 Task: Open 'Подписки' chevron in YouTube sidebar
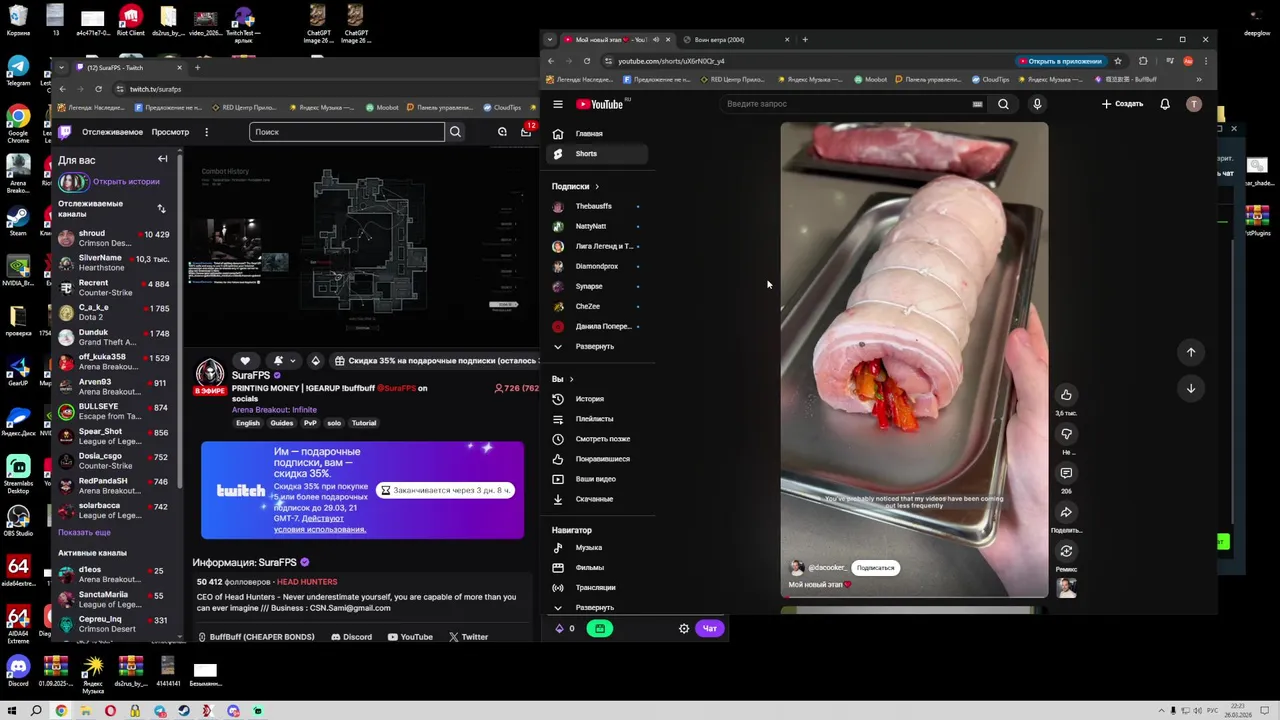coord(597,186)
